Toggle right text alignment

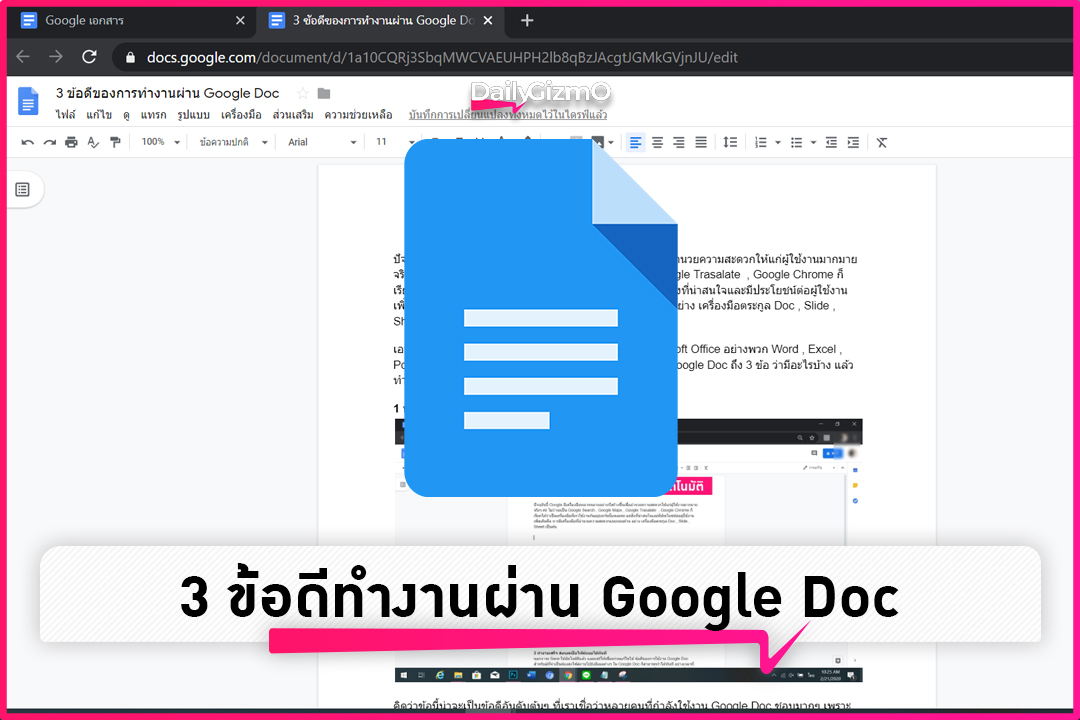tap(679, 142)
